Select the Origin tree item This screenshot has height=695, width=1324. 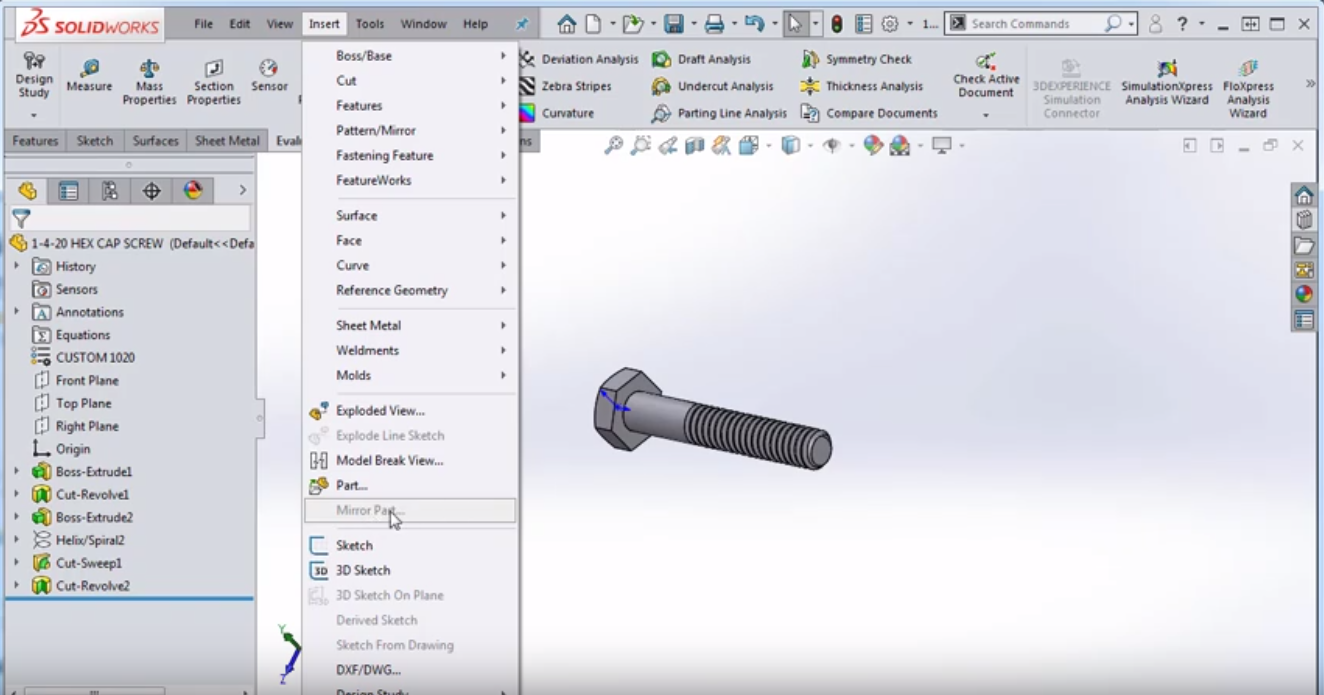[61, 449]
